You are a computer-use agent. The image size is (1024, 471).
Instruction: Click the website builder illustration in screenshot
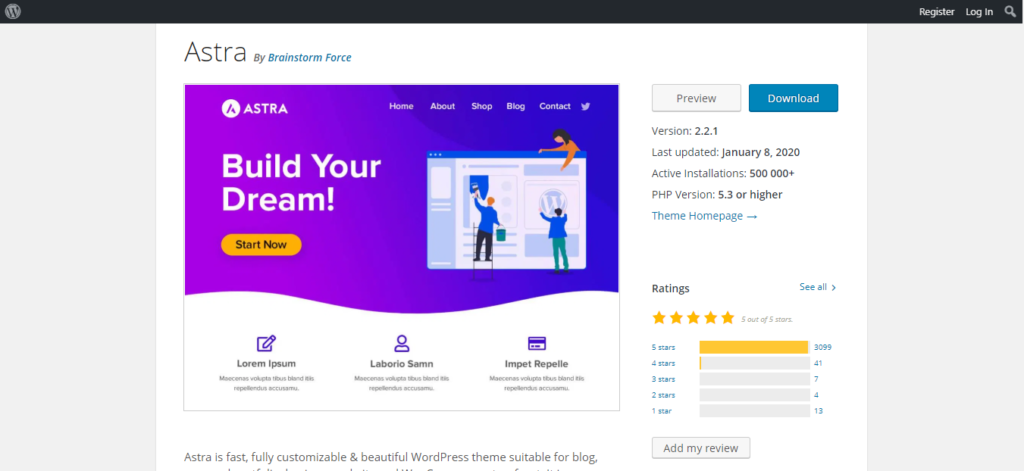tap(507, 204)
